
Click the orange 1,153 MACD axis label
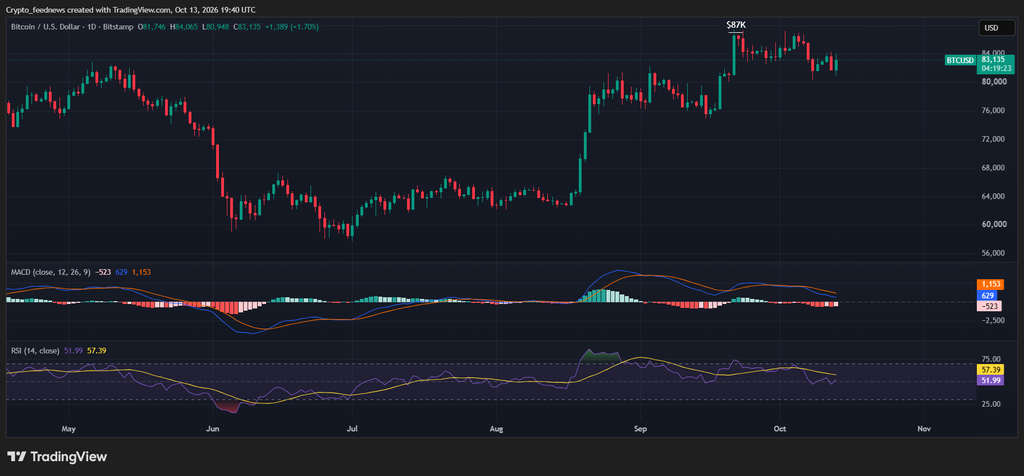tap(990, 285)
